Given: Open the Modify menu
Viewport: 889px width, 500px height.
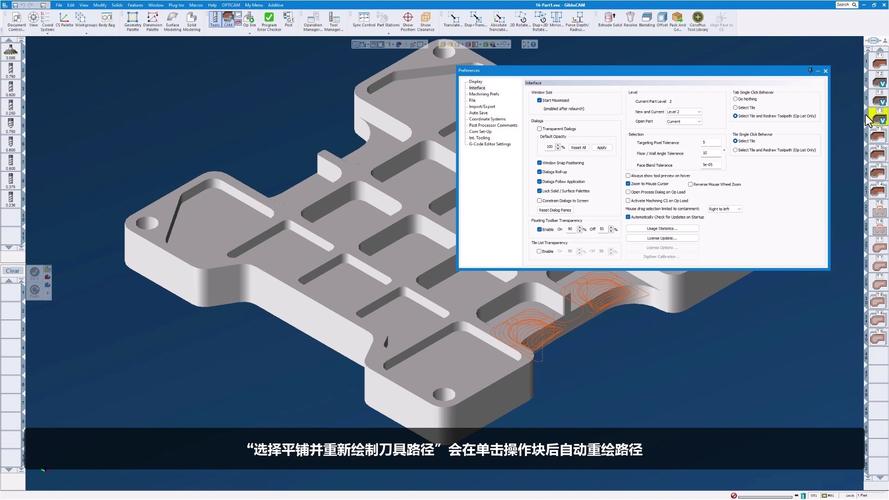Looking at the screenshot, I should (x=100, y=5).
